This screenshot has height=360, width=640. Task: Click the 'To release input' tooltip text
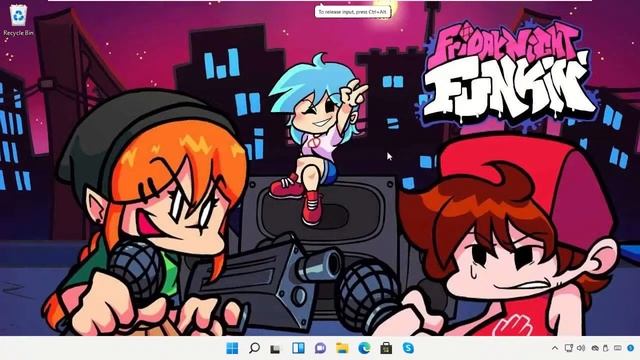point(352,12)
